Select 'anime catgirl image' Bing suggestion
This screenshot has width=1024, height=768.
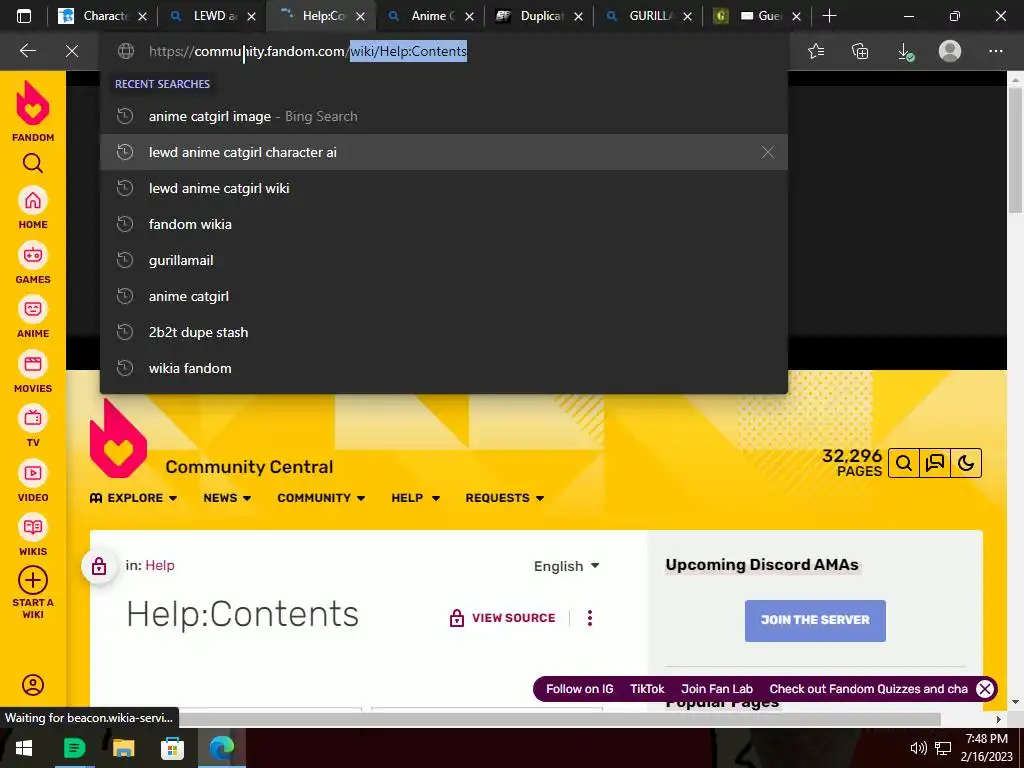(x=443, y=116)
